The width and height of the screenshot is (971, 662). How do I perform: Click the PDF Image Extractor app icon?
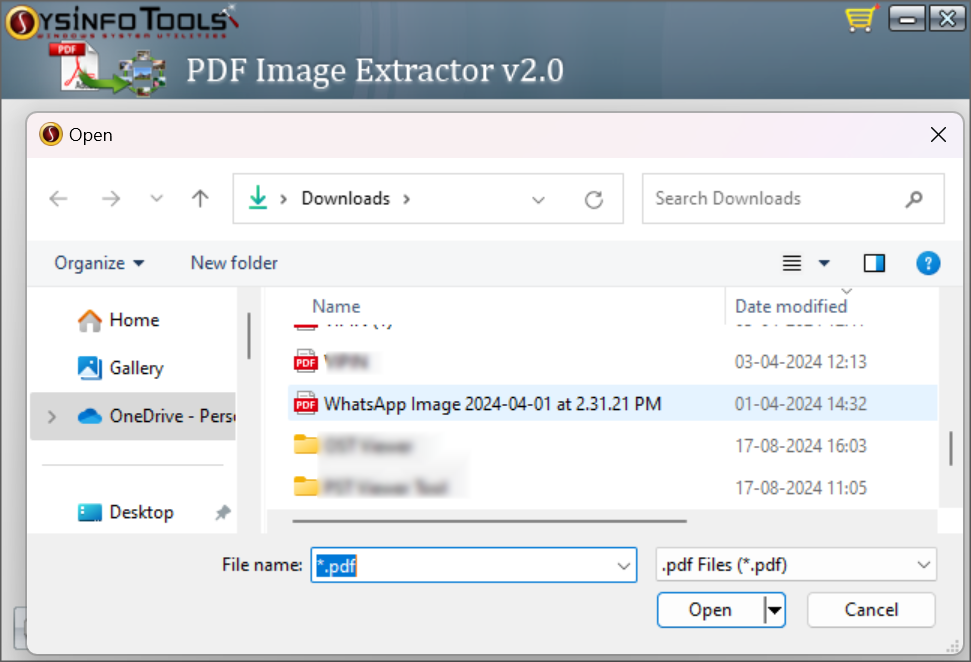(x=108, y=69)
